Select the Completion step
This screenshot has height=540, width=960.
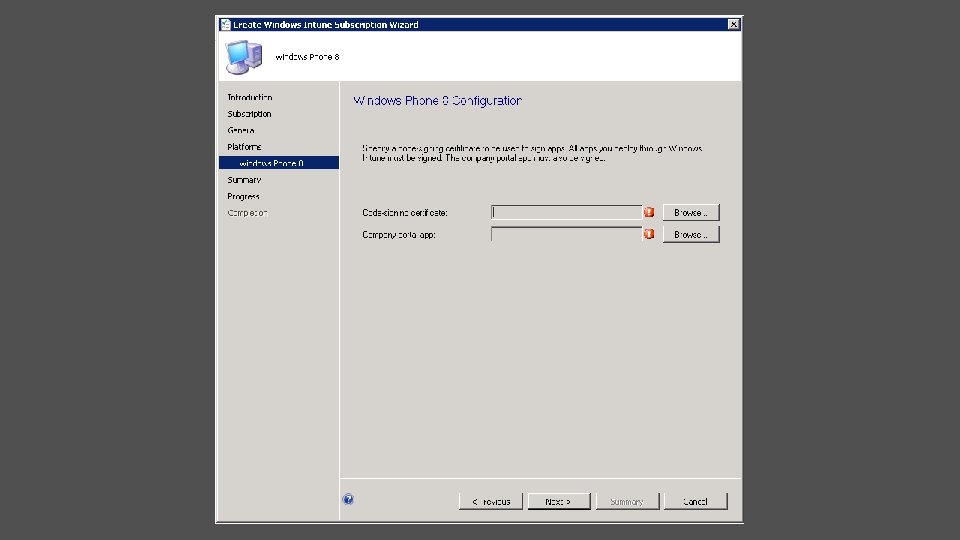tap(247, 213)
